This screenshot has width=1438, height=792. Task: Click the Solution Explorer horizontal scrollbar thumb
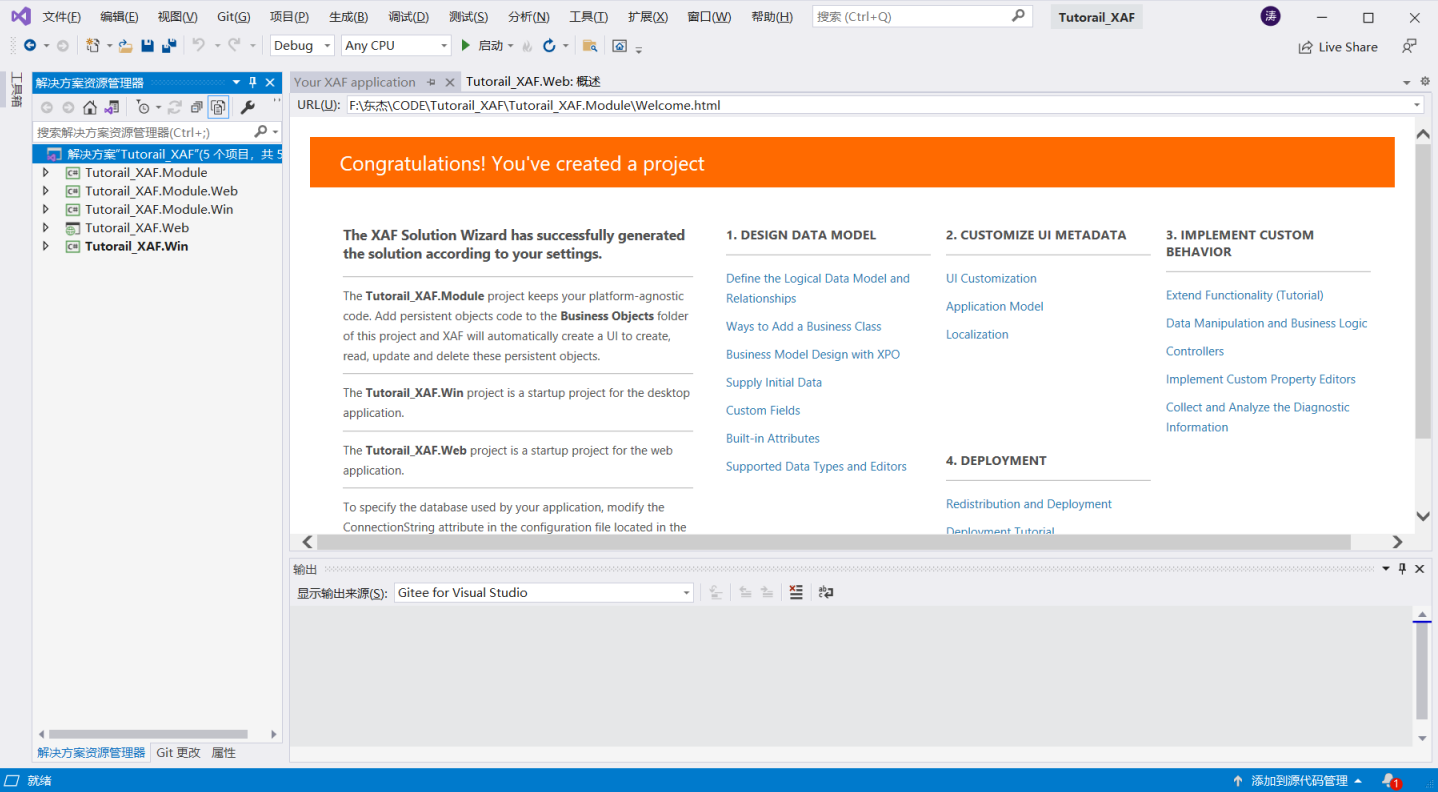148,734
